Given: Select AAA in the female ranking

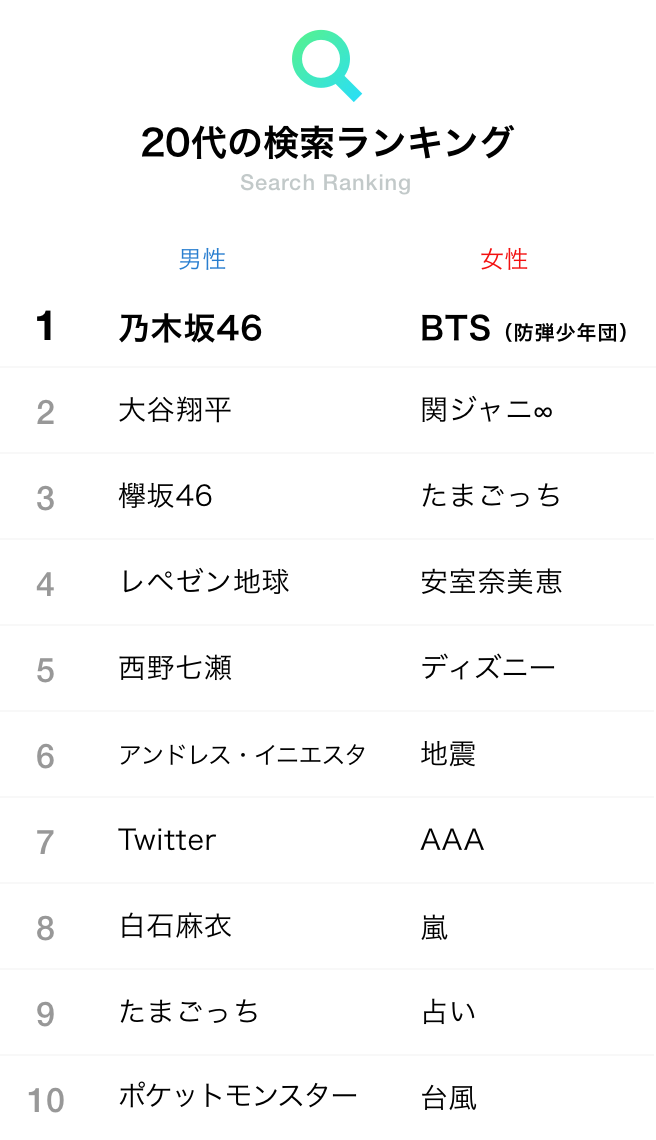Looking at the screenshot, I should (452, 840).
